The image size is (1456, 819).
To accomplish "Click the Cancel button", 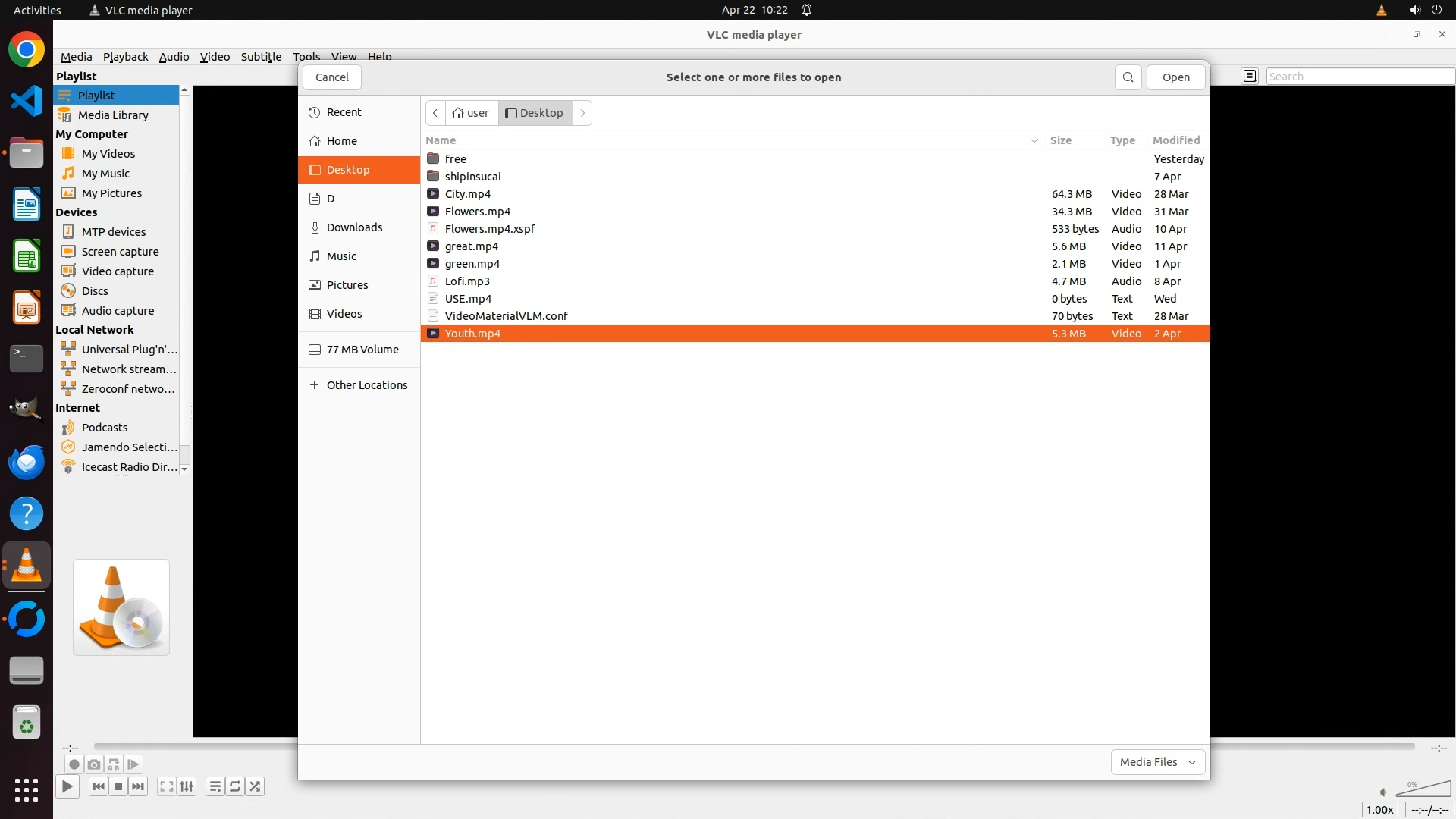I will [331, 77].
